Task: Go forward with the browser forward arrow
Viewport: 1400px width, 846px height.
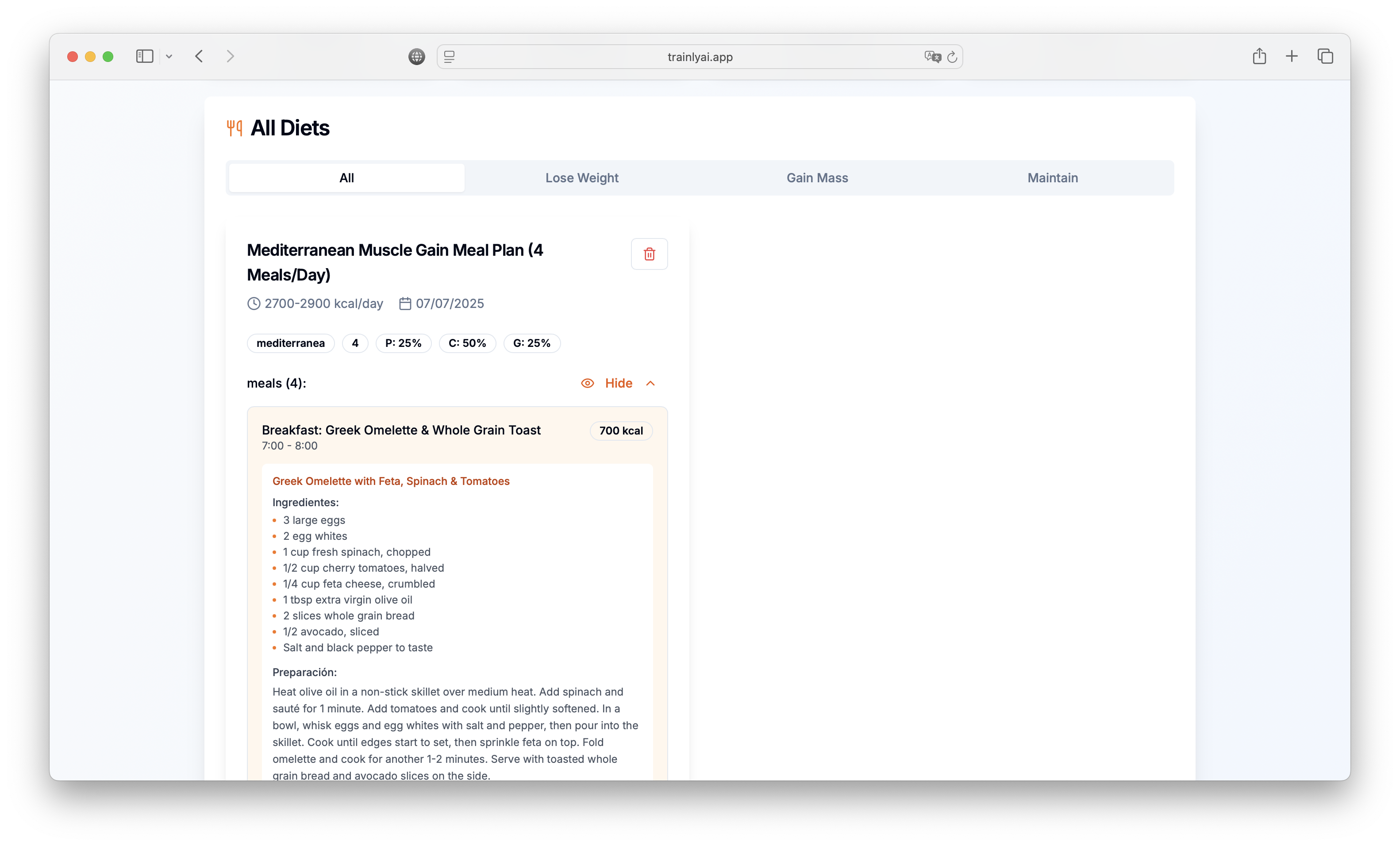Action: 230,56
